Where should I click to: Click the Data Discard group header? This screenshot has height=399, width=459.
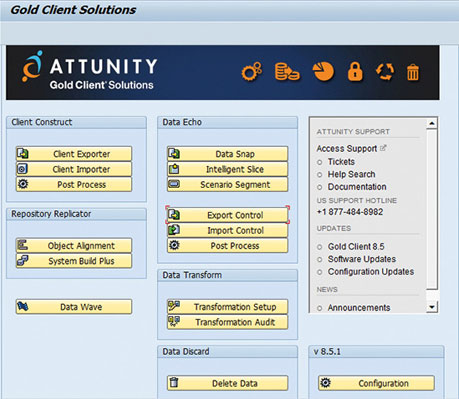click(x=227, y=351)
